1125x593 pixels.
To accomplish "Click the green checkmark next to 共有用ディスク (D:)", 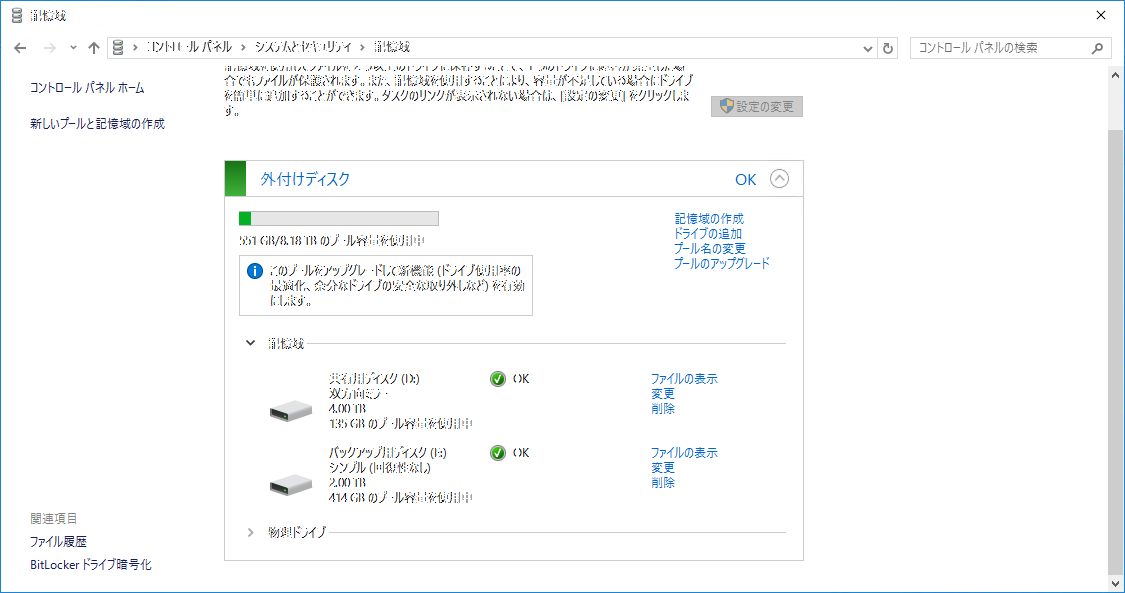I will click(496, 379).
